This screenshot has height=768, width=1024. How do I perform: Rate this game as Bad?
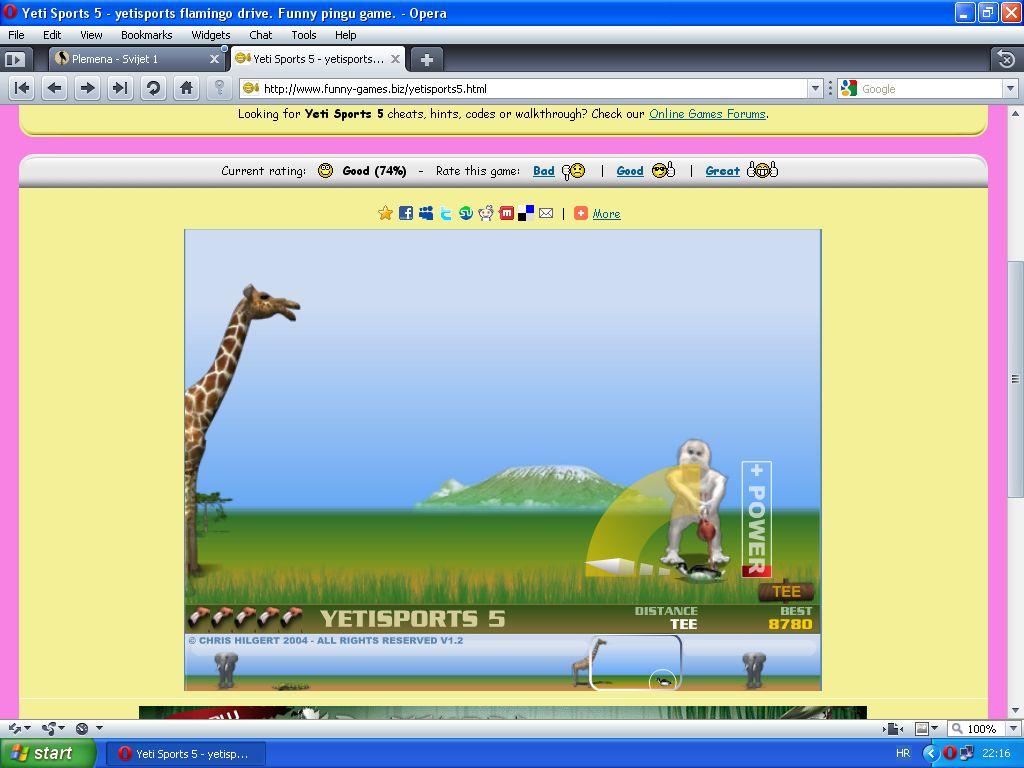(543, 171)
